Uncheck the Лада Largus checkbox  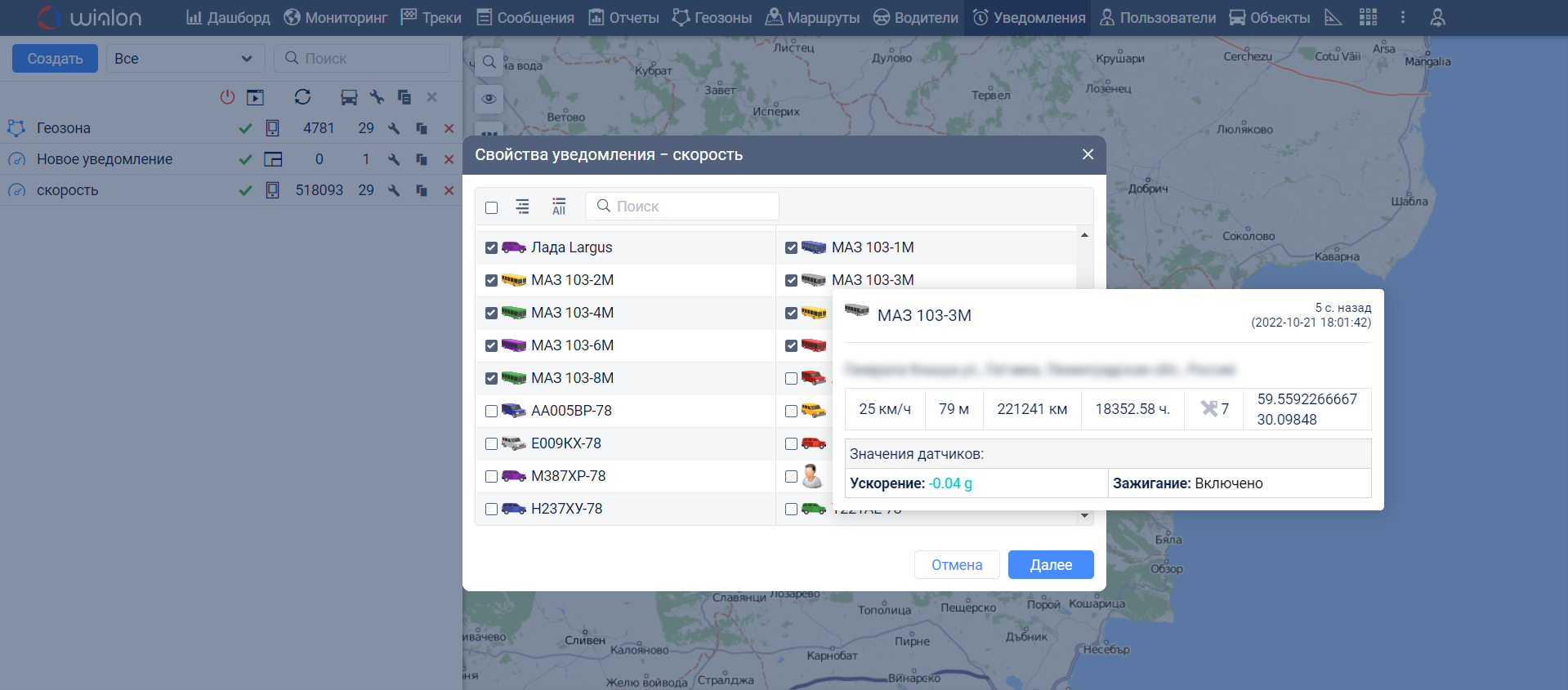point(491,247)
